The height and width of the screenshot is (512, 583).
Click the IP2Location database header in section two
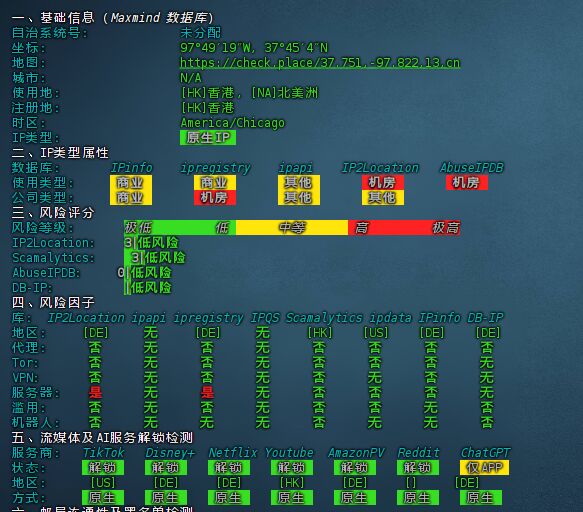point(380,168)
